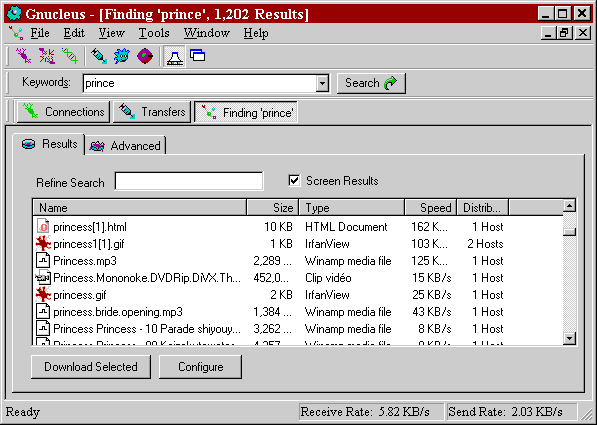The height and width of the screenshot is (425, 597).
Task: Switch to the Advanced tab
Action: pyautogui.click(x=126, y=145)
